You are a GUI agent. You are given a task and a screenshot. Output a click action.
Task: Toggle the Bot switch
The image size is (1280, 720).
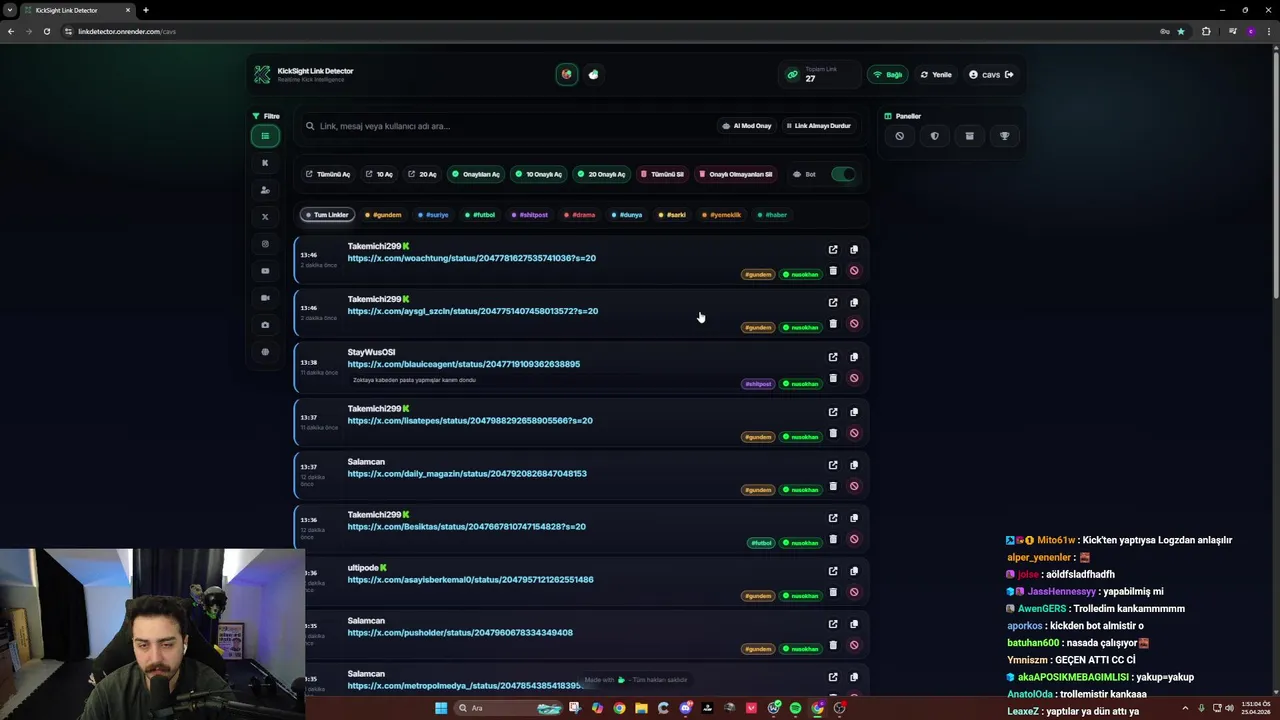click(843, 174)
